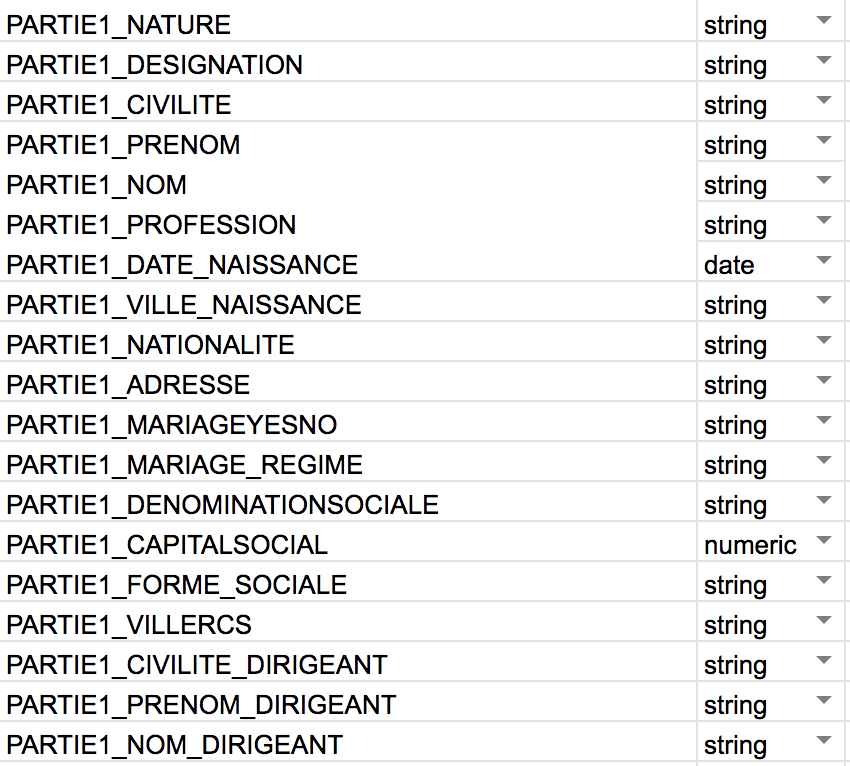Open type dropdown arrow for PARTIE1_NATURE
This screenshot has width=850, height=766.
point(823,21)
